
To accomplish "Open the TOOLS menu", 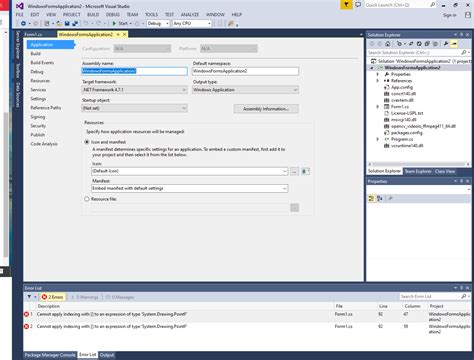I will point(151,15).
